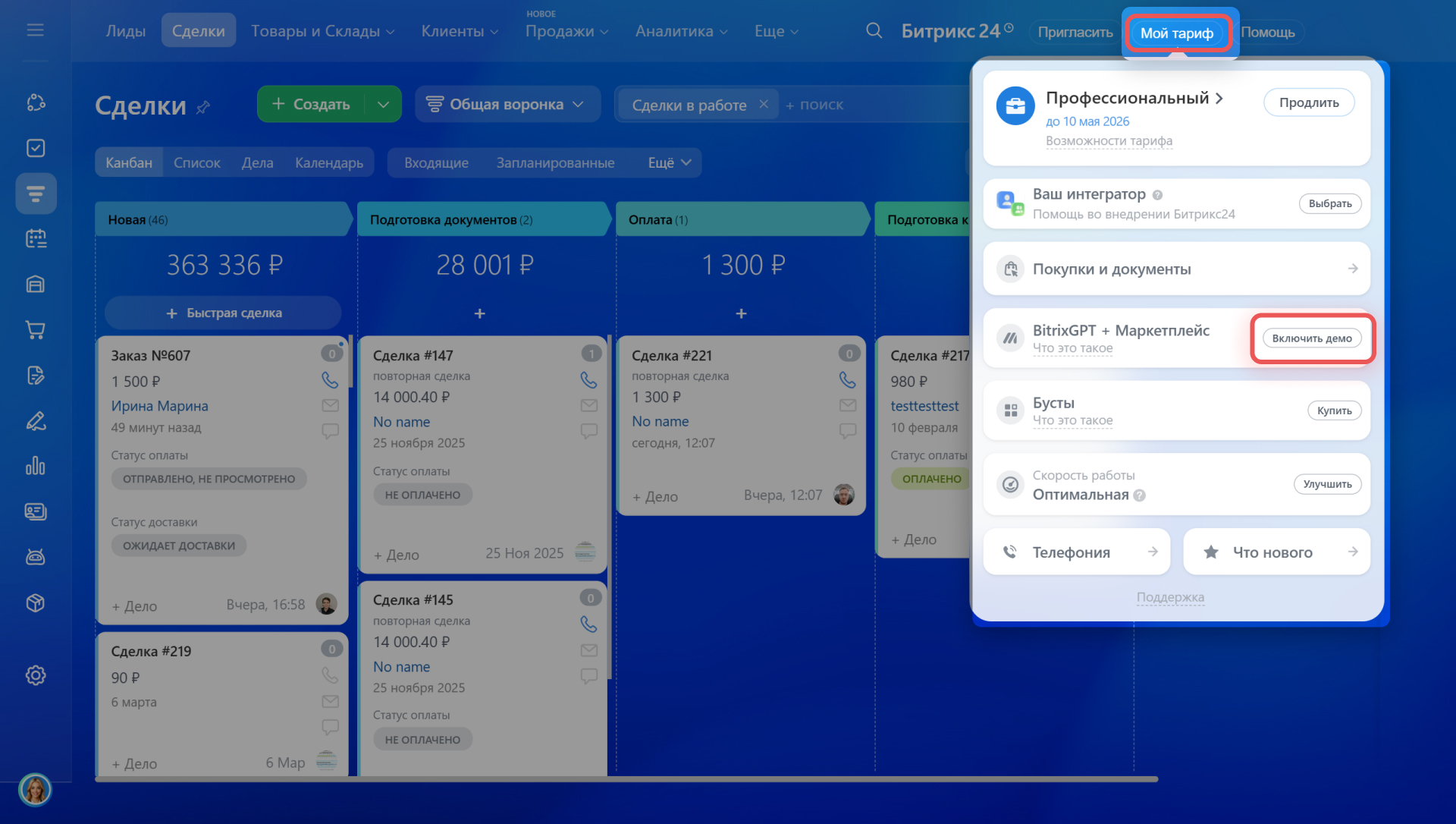
Task: Open the shopping cart sidebar icon
Action: pos(36,330)
